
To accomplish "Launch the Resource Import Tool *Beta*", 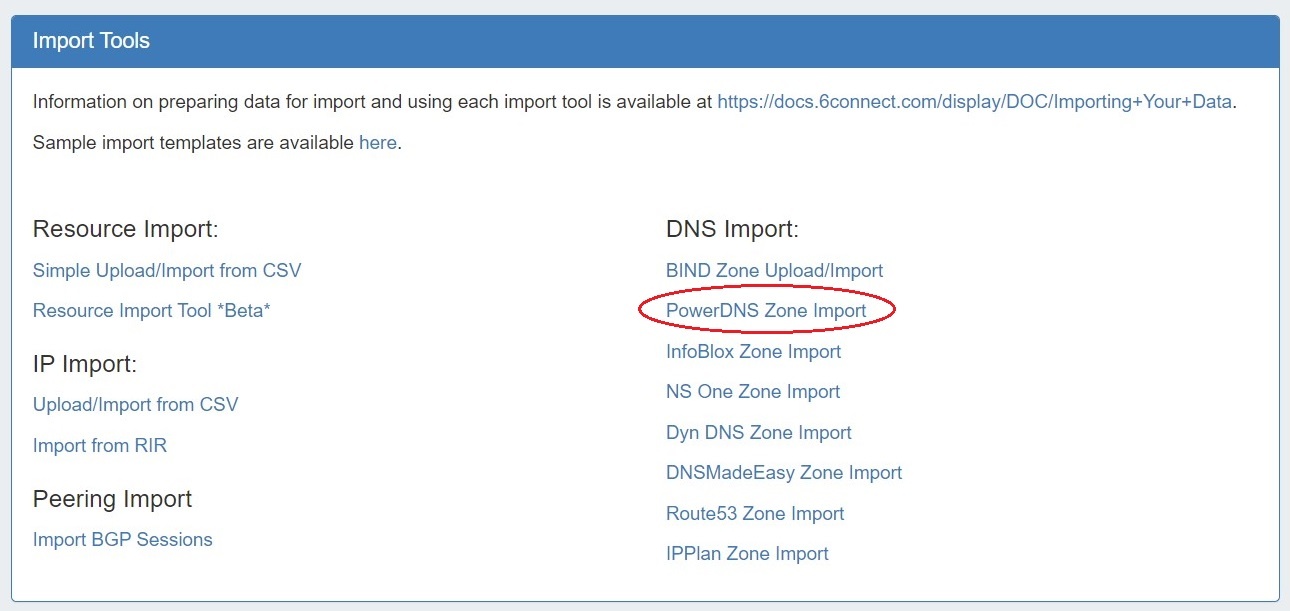I will pyautogui.click(x=152, y=310).
